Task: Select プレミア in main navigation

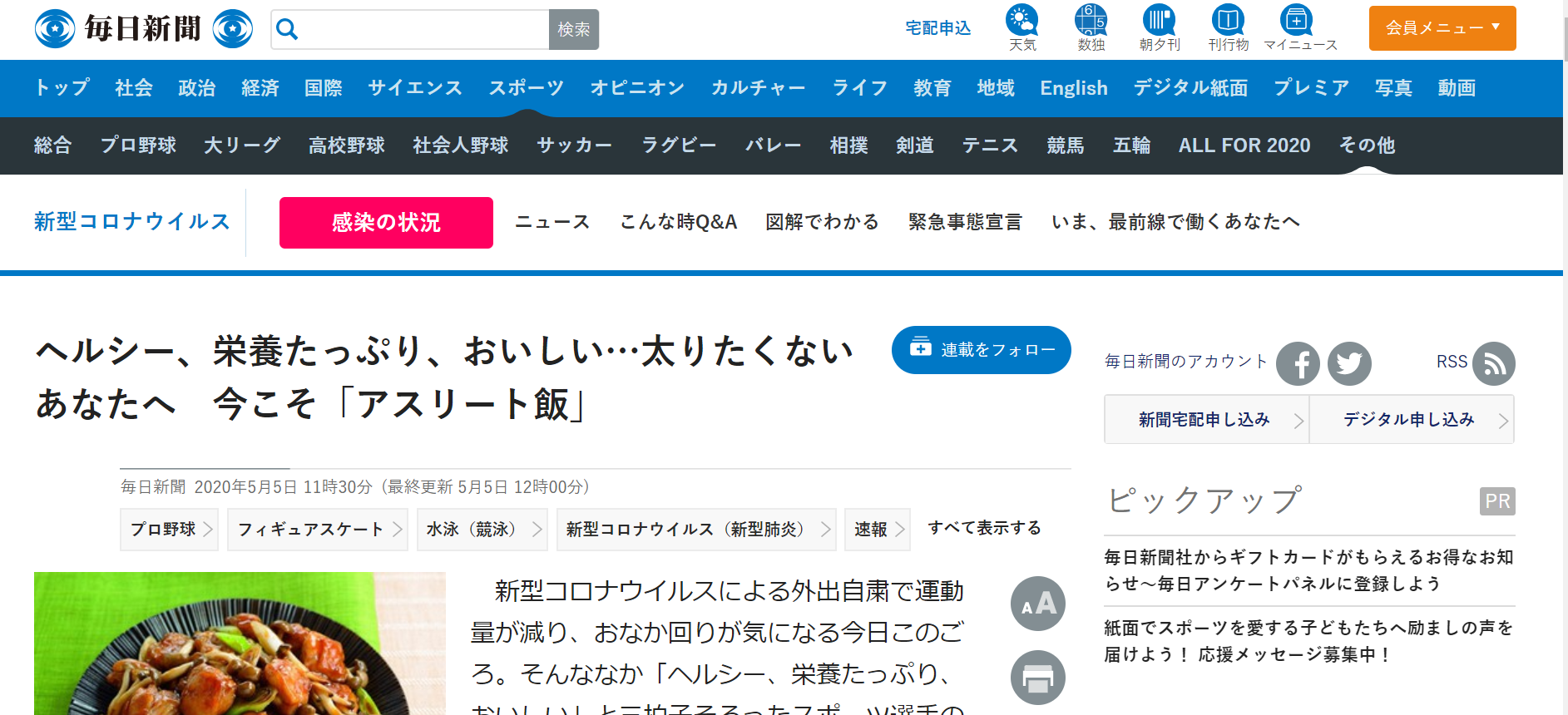Action: (x=1312, y=88)
